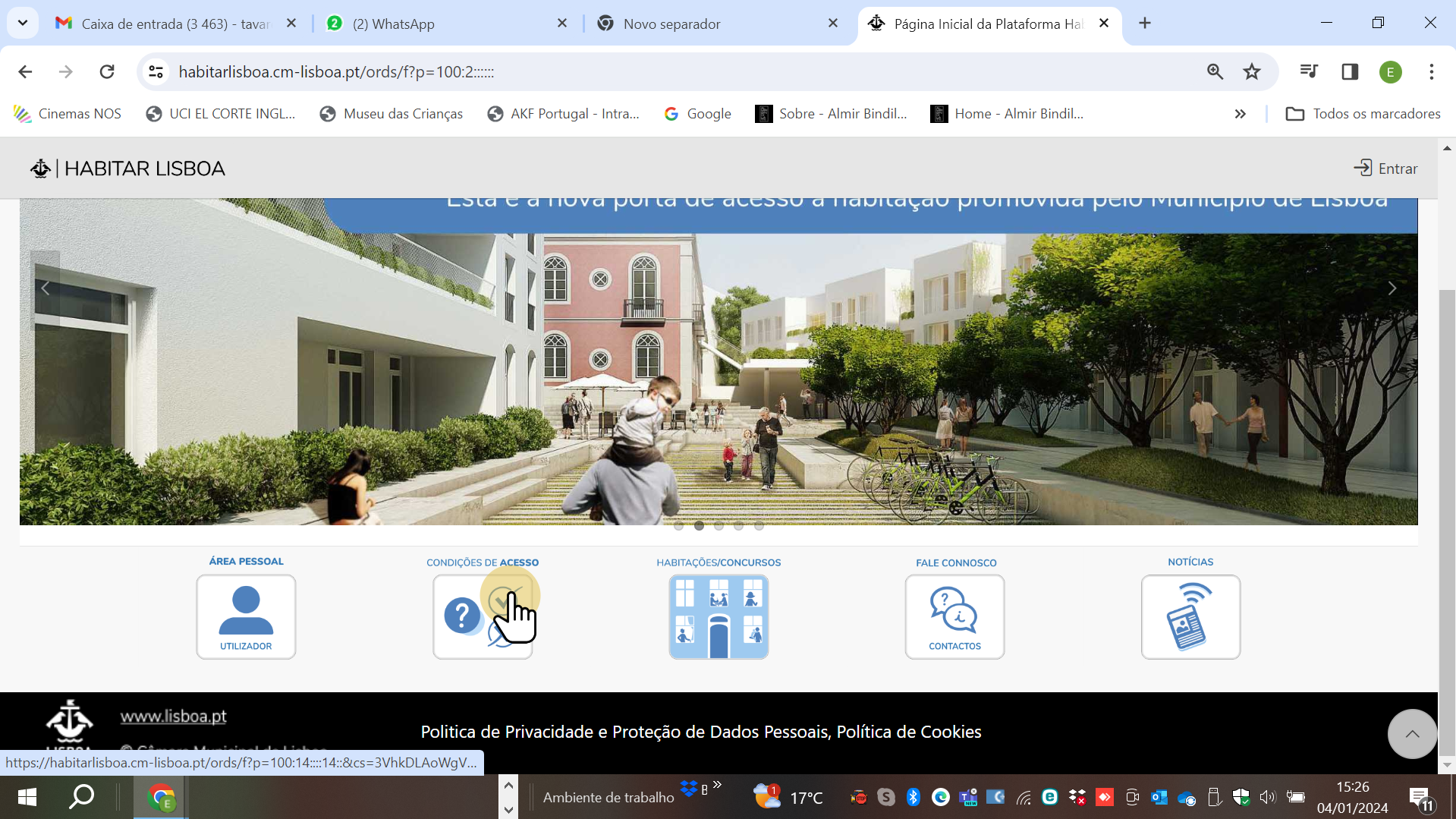Click the Entrar login icon

tap(1385, 169)
